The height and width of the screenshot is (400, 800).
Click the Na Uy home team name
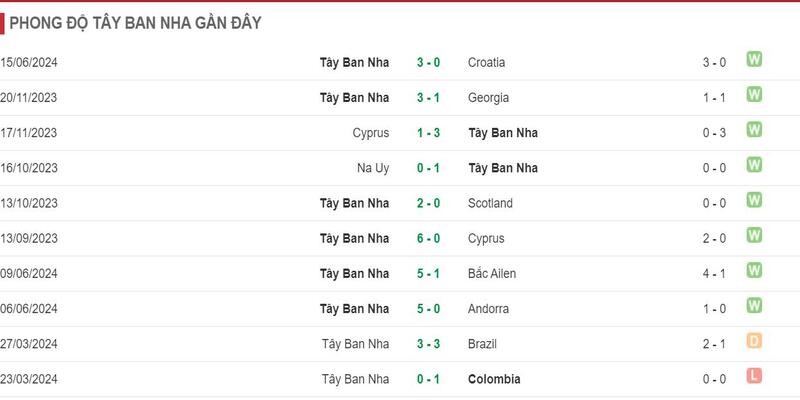pyautogui.click(x=373, y=168)
